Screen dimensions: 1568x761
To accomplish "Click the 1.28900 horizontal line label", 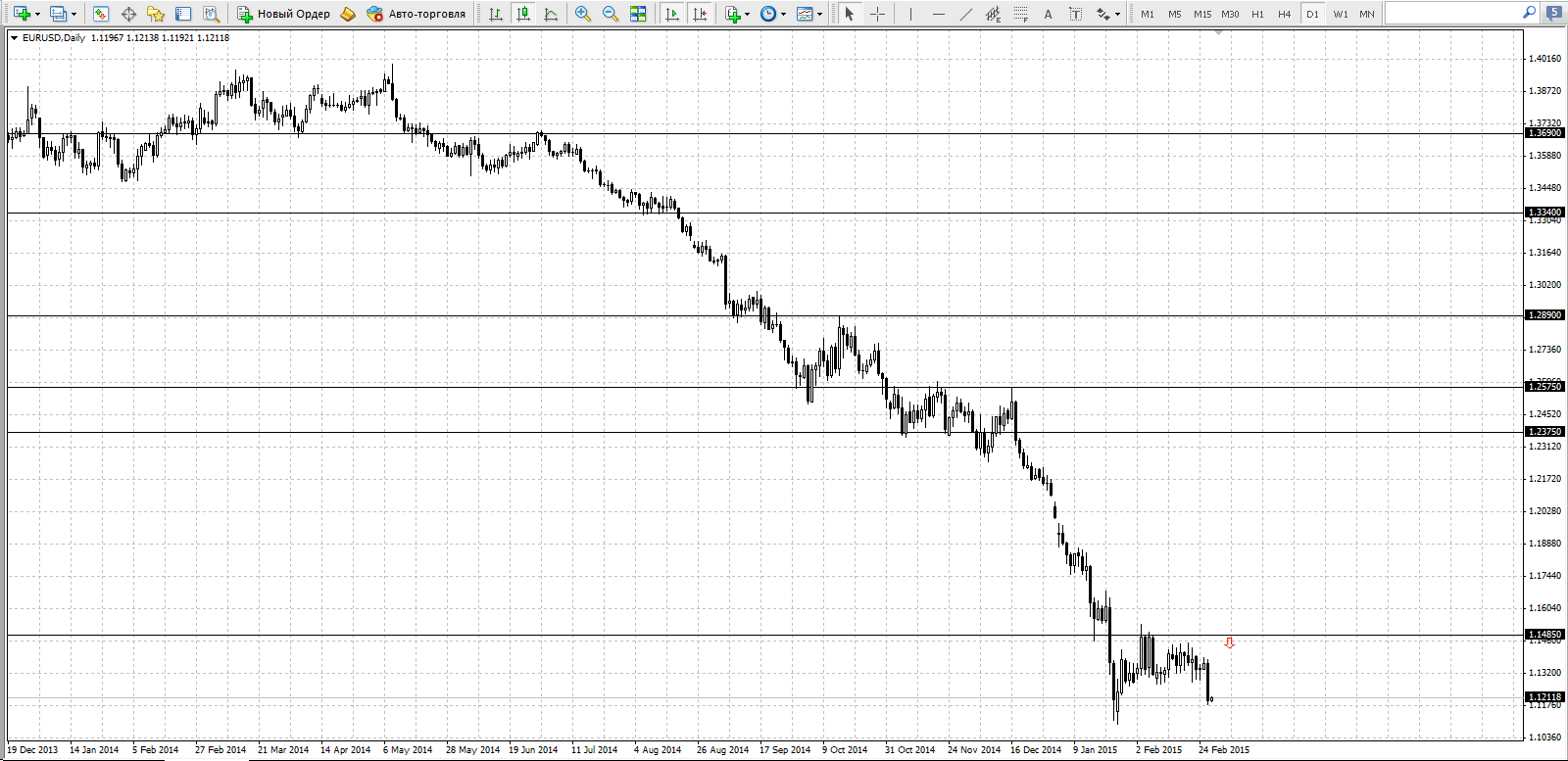I will [1545, 315].
